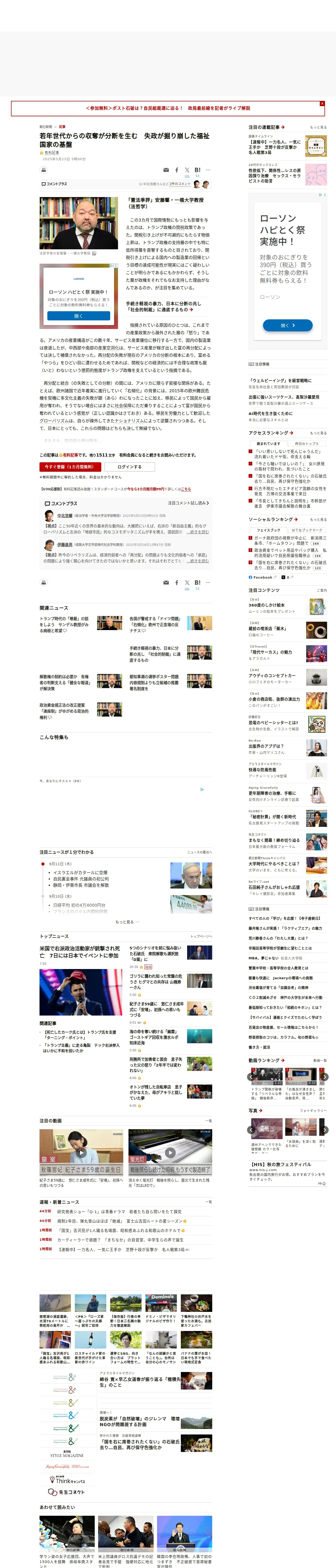Click 朝日新聞 breadcrumb link
This screenshot has width=336, height=1568.
click(x=46, y=126)
